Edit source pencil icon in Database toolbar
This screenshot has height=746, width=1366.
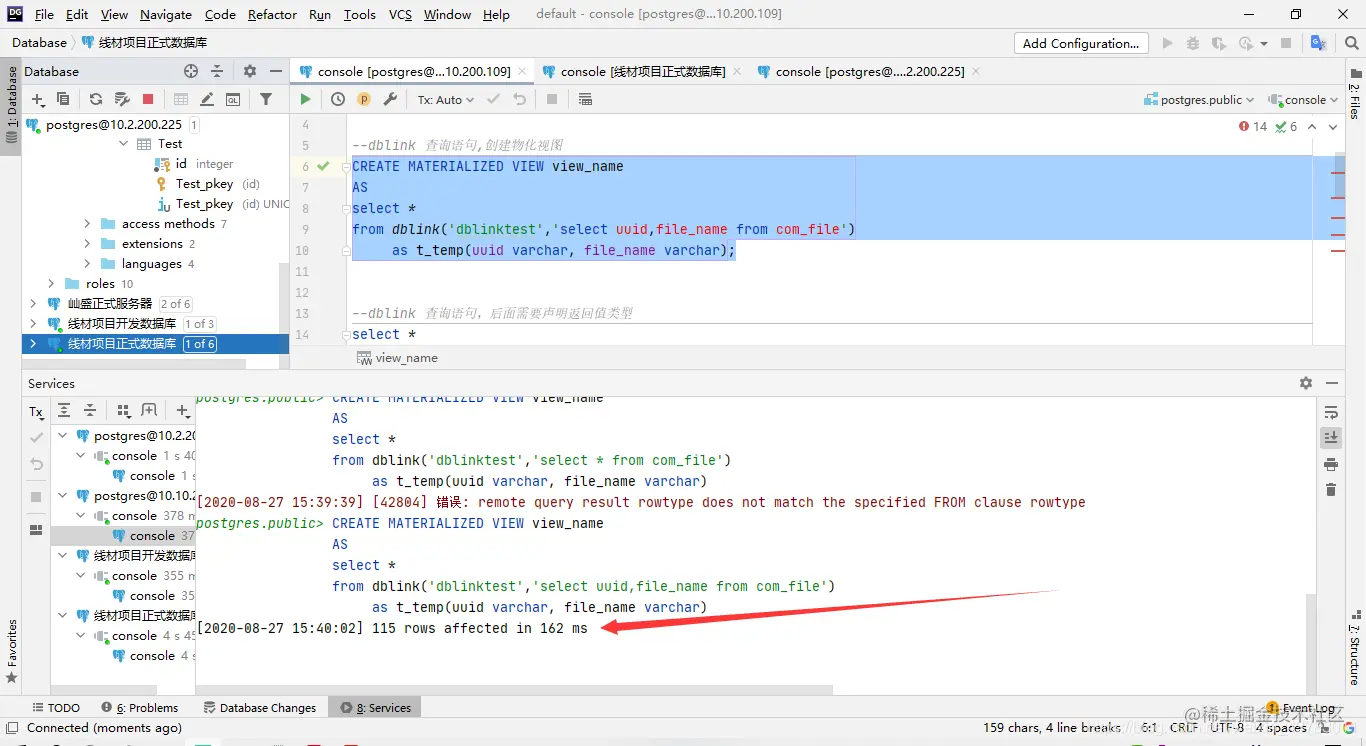tap(207, 99)
